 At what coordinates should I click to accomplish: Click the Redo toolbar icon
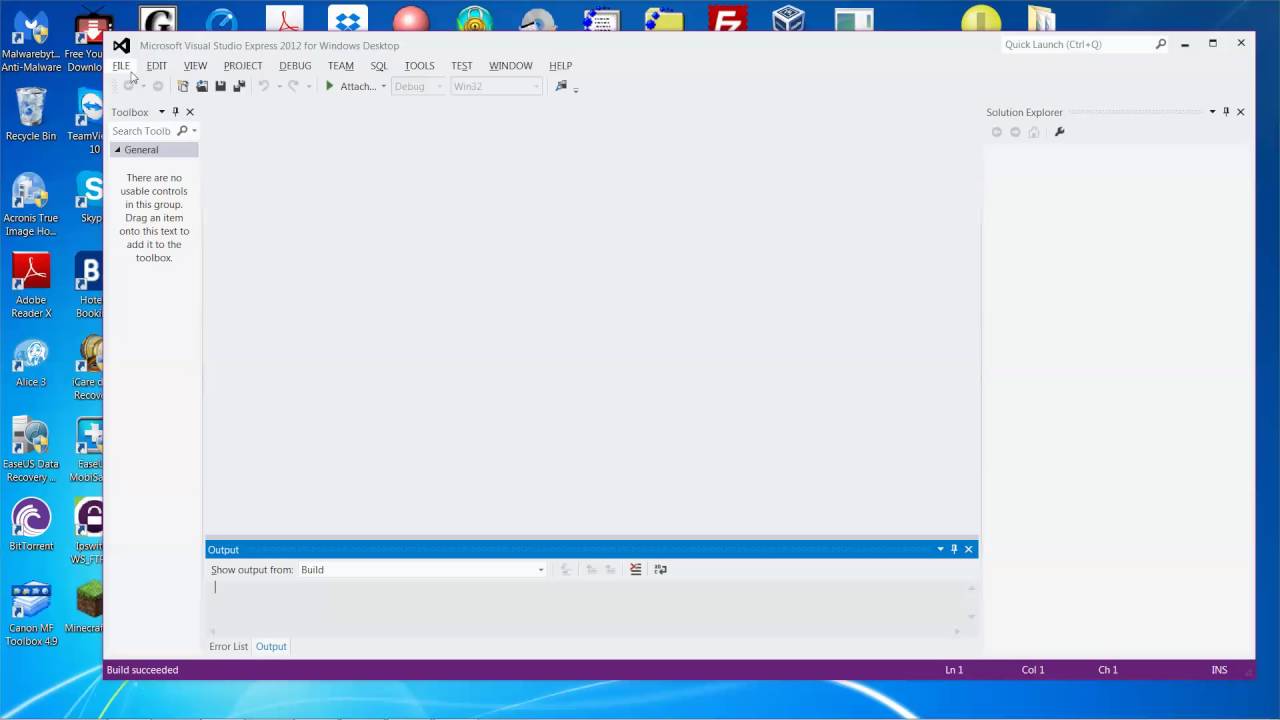[293, 86]
